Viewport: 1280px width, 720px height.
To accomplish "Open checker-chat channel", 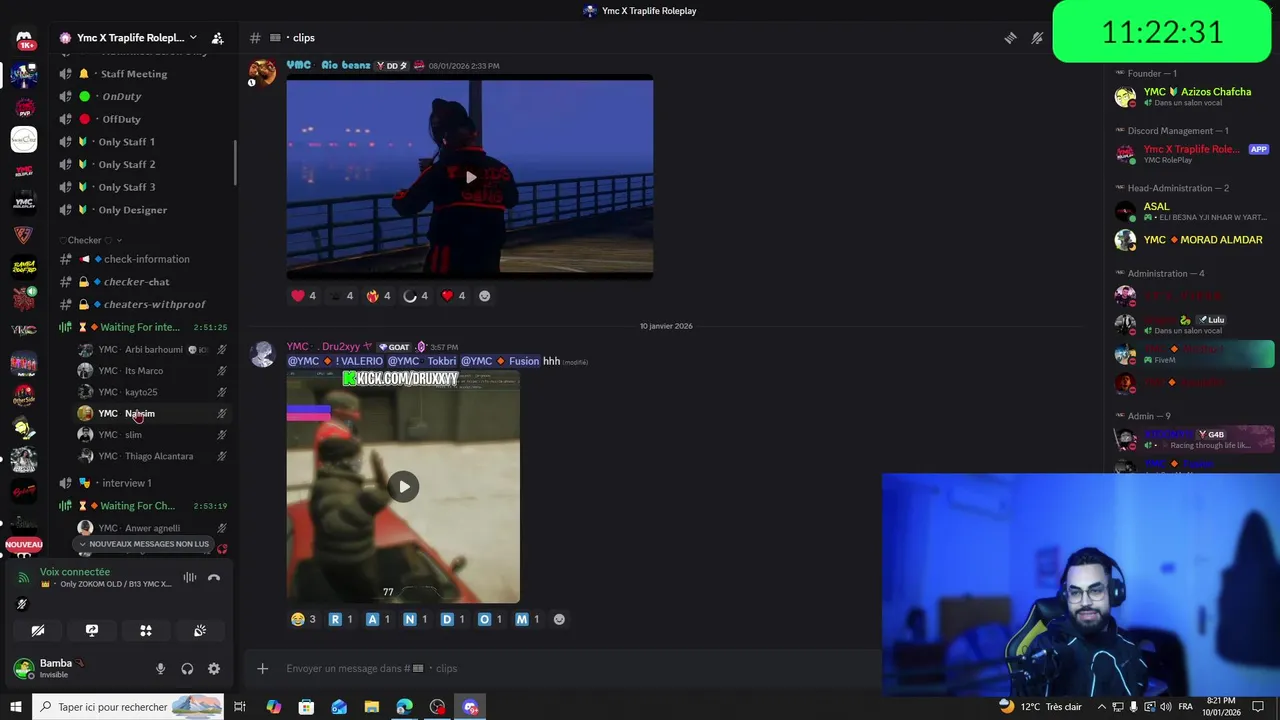I will tap(142, 282).
